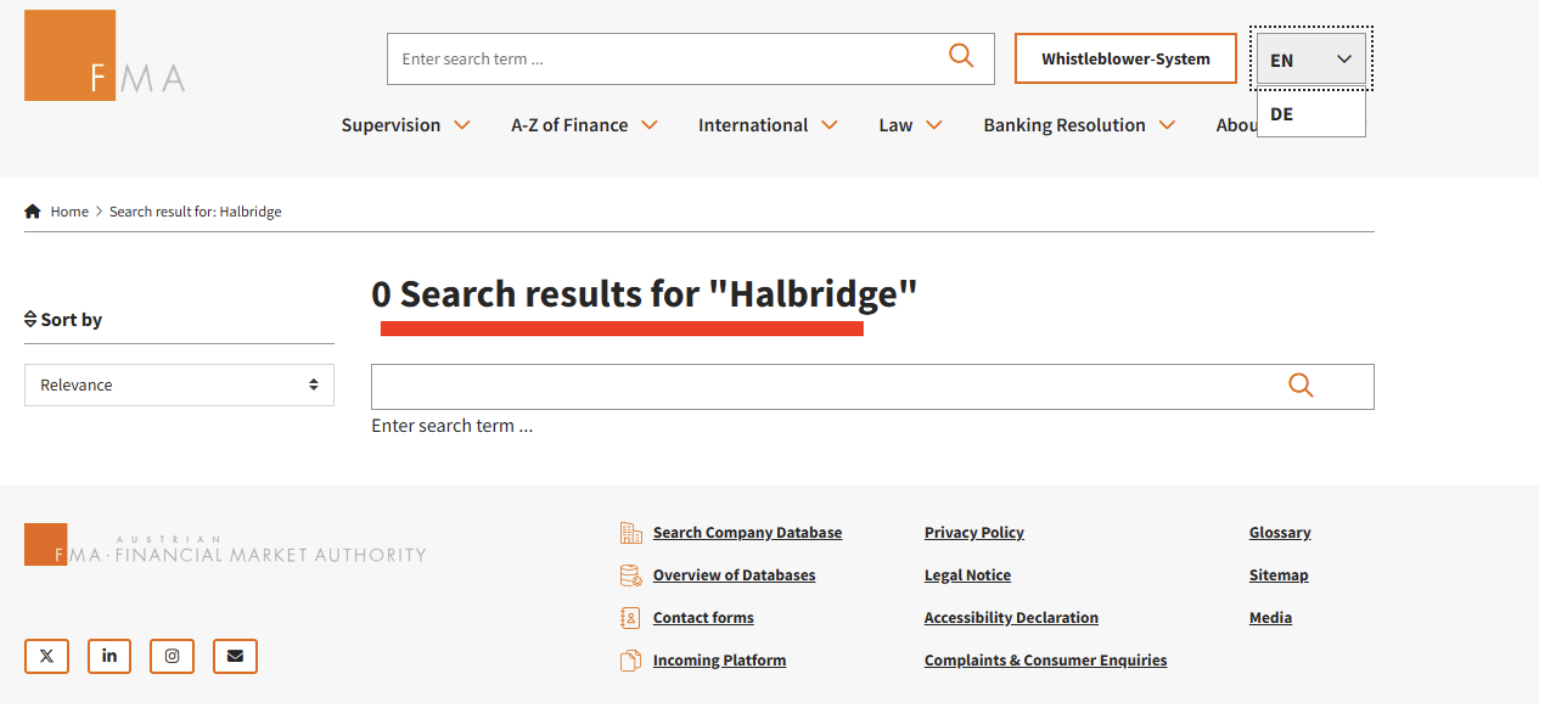Open the Privacy Policy link
The image size is (1542, 704).
(973, 532)
